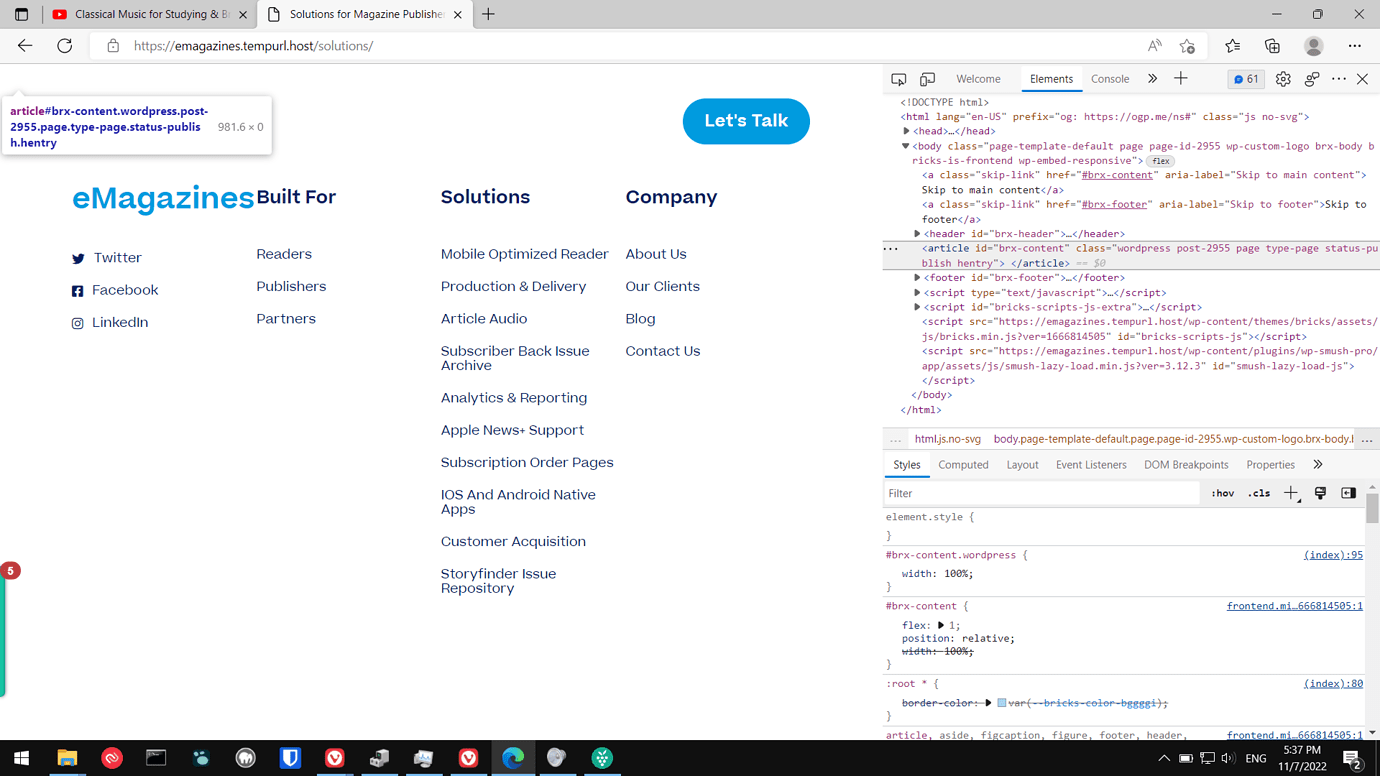This screenshot has width=1380, height=776.
Task: Open Bitwarden shield icon in taskbar
Action: click(x=290, y=758)
